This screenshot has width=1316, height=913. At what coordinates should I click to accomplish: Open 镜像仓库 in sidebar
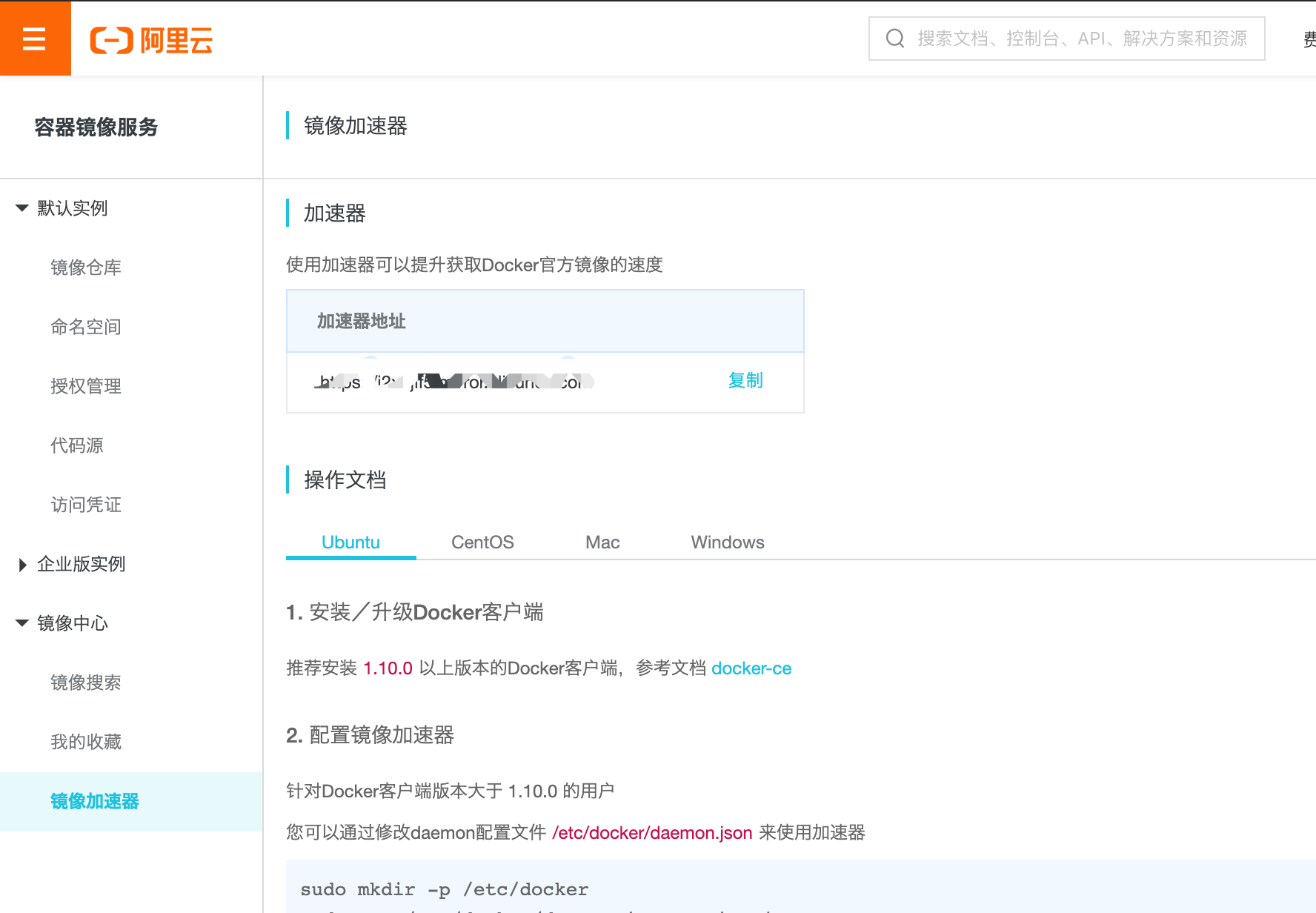pos(86,268)
